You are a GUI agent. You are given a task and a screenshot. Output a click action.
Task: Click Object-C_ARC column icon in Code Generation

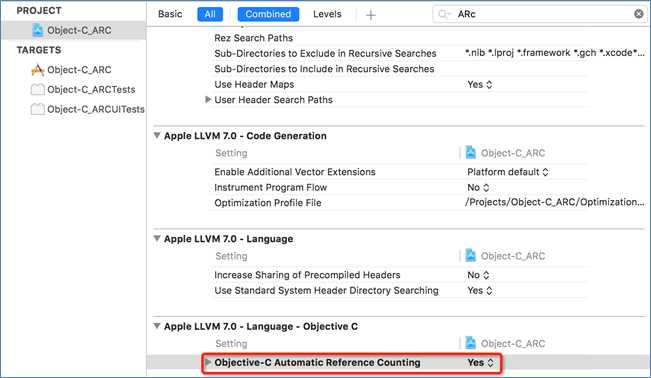click(x=470, y=153)
